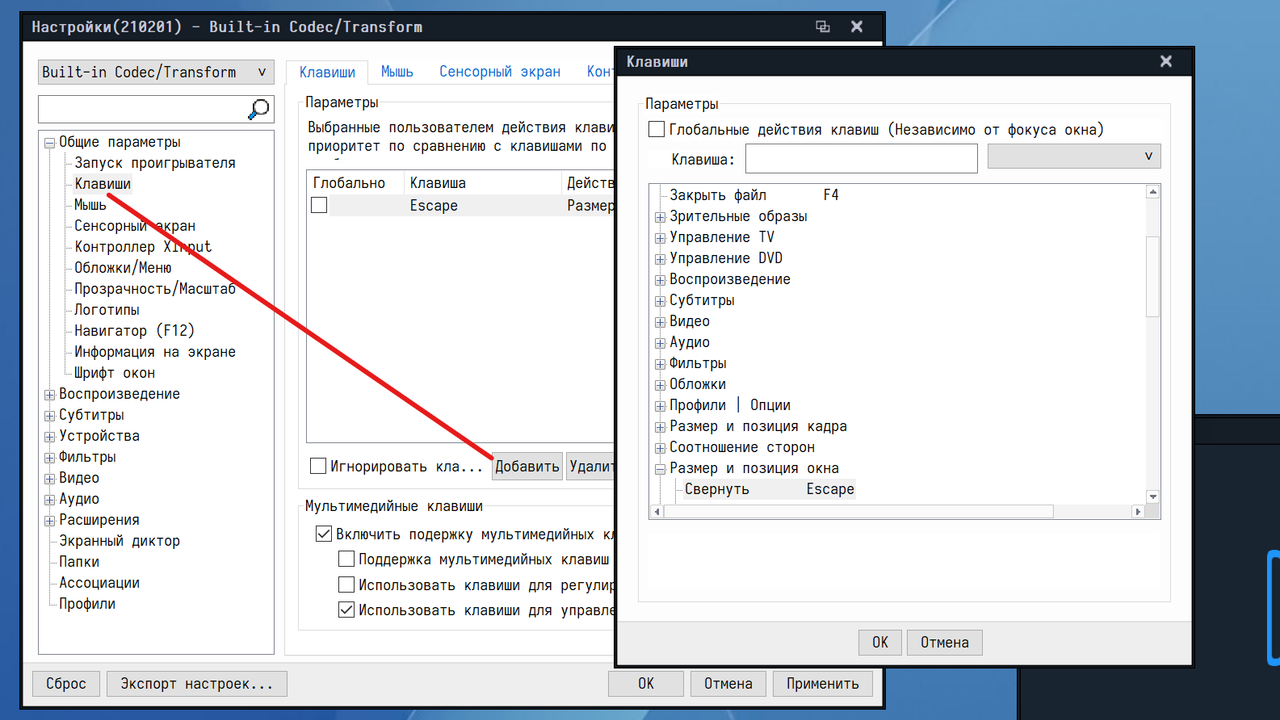
Task: Click OK in the settings window
Action: point(646,684)
